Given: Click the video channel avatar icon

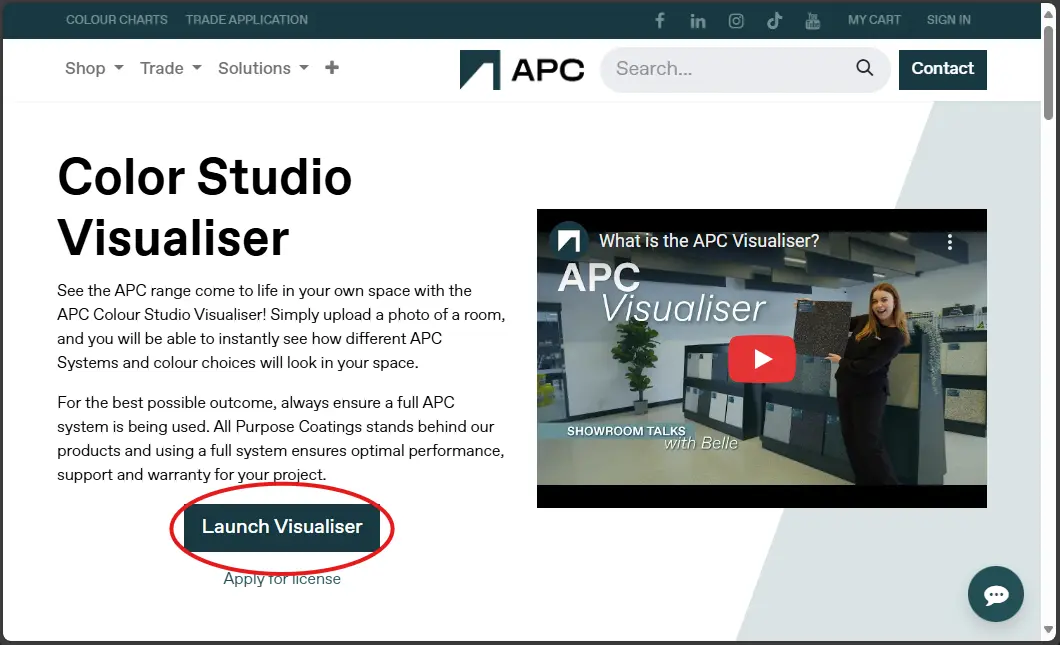Looking at the screenshot, I should pos(569,241).
